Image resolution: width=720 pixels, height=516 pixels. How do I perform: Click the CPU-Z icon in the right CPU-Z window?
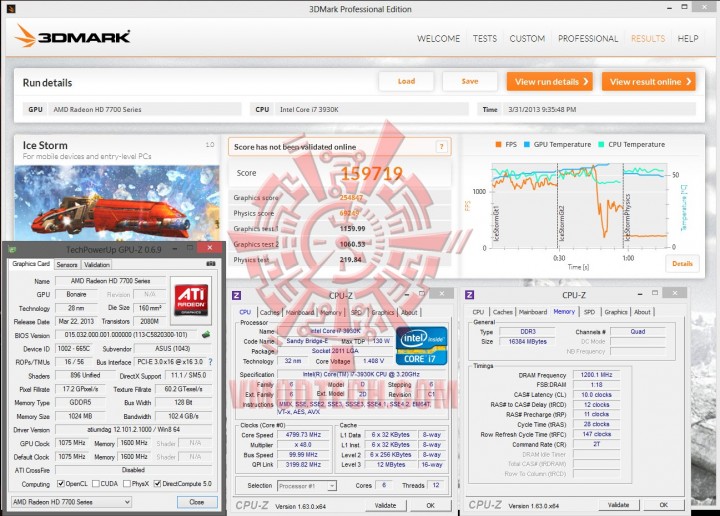tap(469, 295)
